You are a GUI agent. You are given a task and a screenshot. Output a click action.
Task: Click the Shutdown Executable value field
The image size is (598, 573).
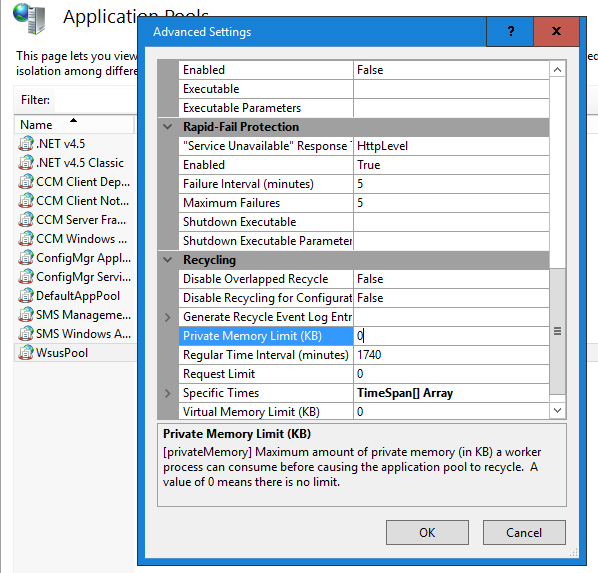point(451,222)
